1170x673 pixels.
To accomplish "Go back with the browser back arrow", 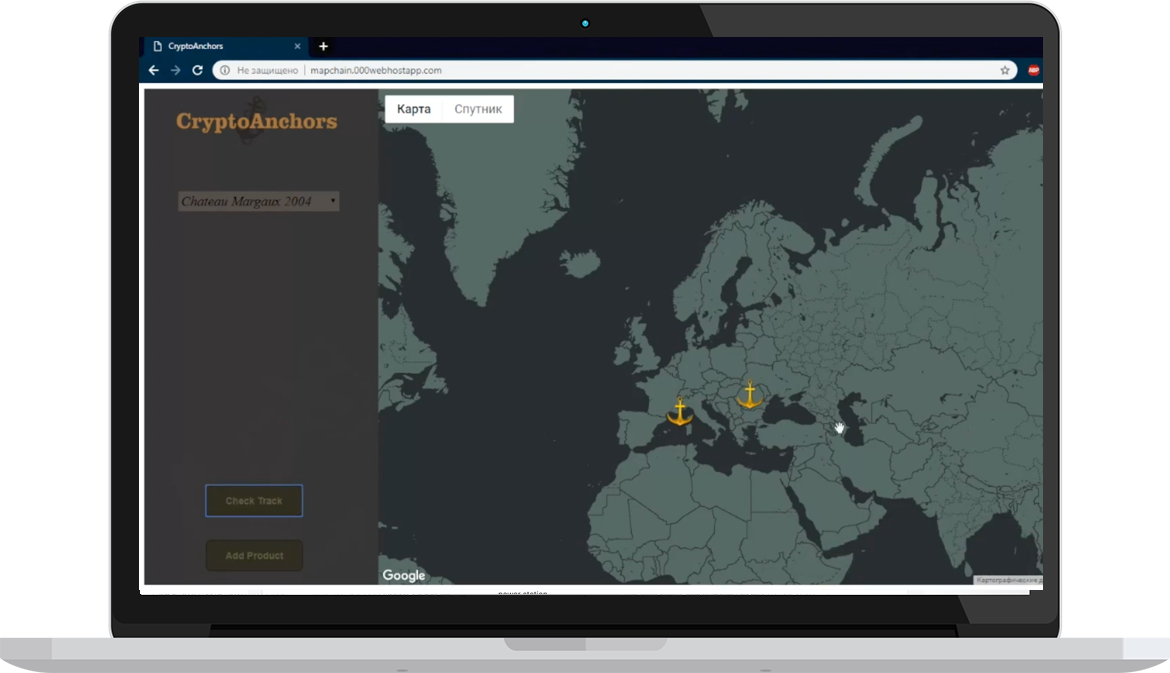I will (x=154, y=70).
